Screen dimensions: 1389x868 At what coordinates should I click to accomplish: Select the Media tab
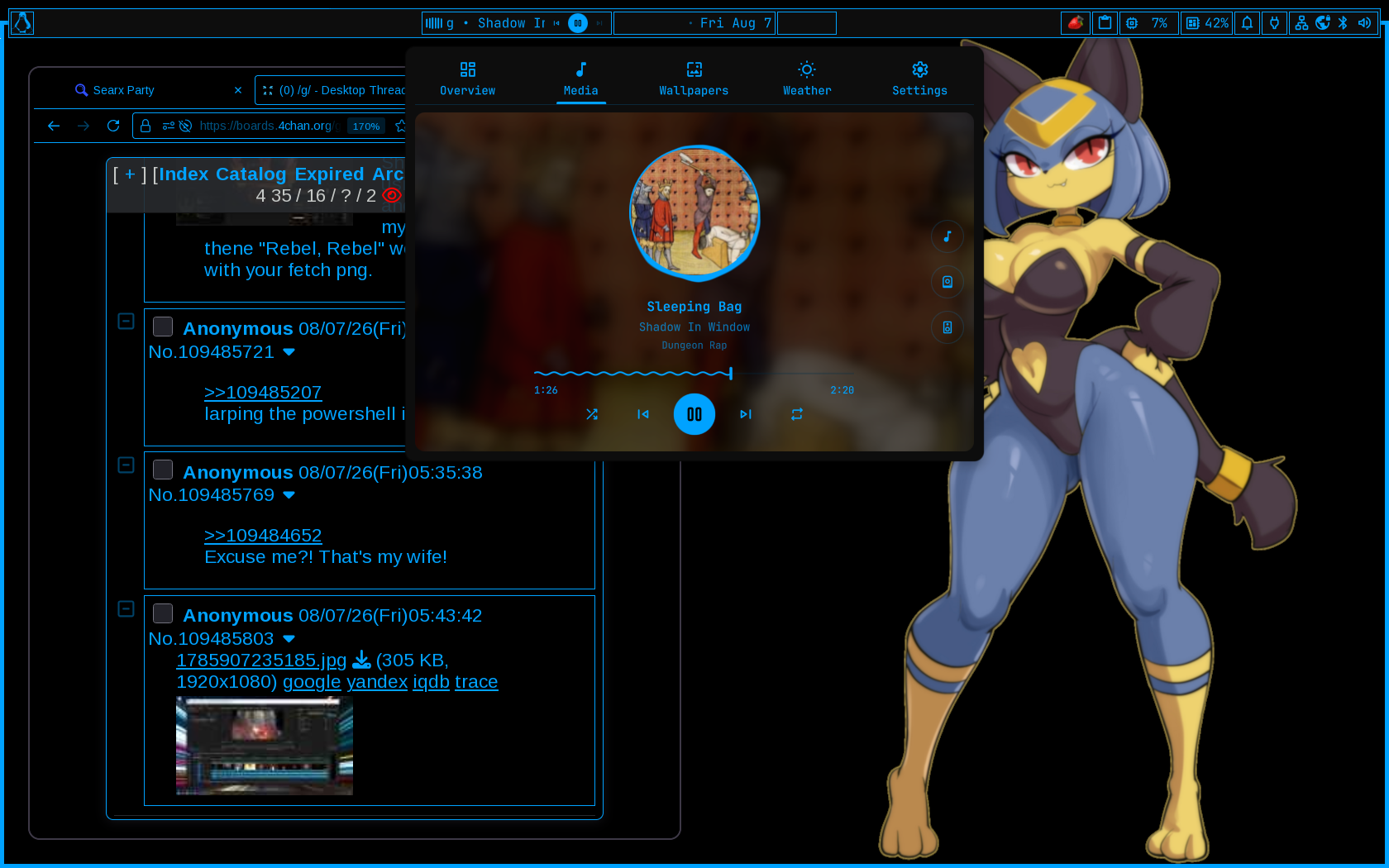coord(581,79)
